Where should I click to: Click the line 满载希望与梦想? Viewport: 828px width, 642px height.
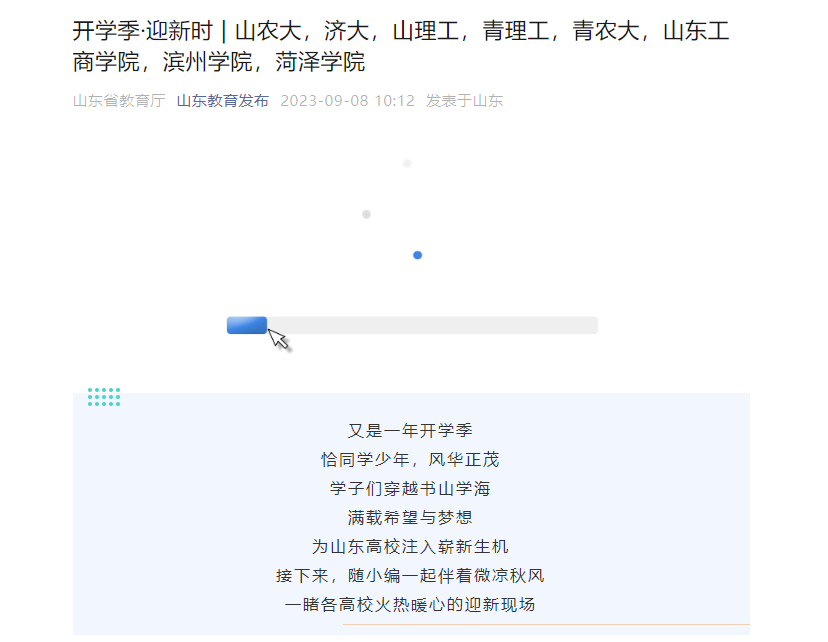tap(410, 518)
